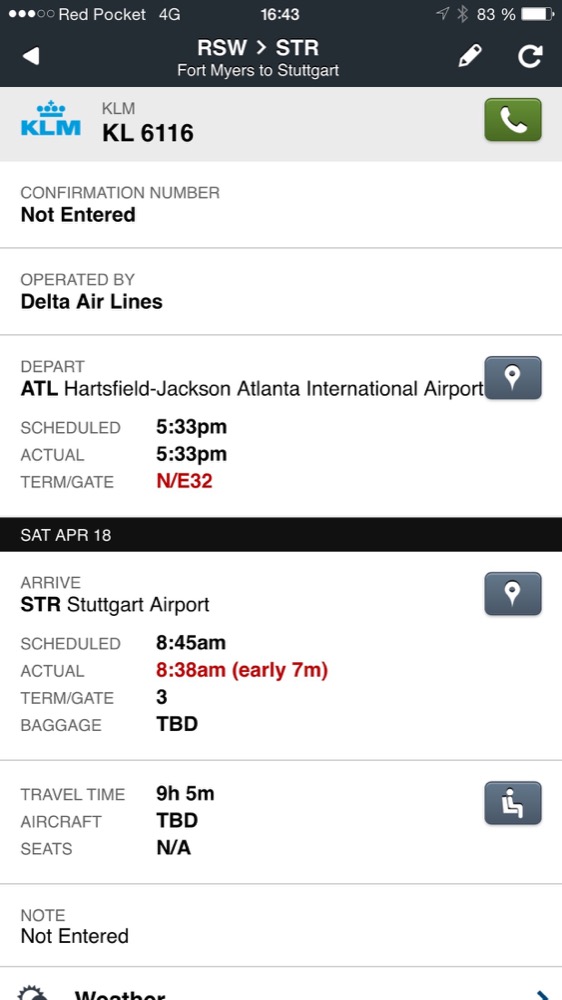Select flight number KL 6116

point(147,133)
